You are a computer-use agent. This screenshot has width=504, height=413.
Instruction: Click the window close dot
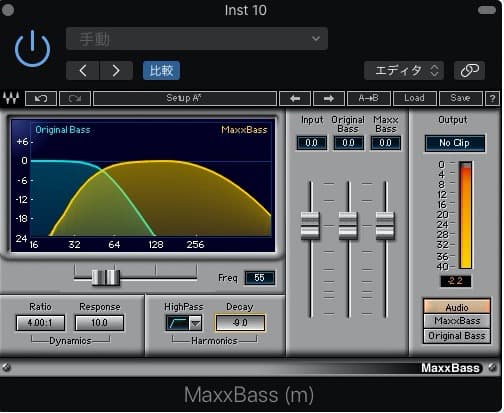click(x=8, y=10)
